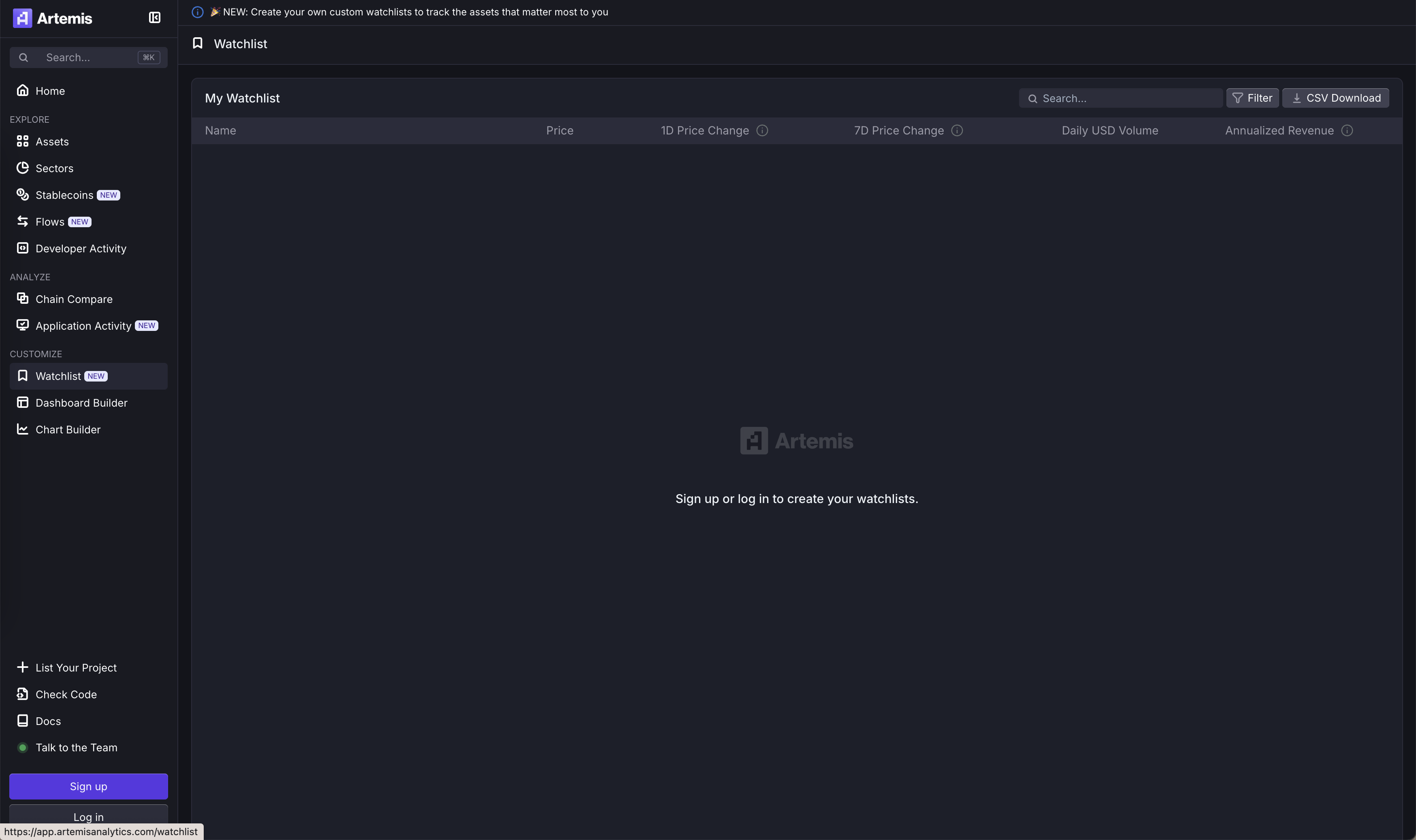This screenshot has width=1416, height=840.
Task: Click the watchlist table search field
Action: [x=1121, y=98]
